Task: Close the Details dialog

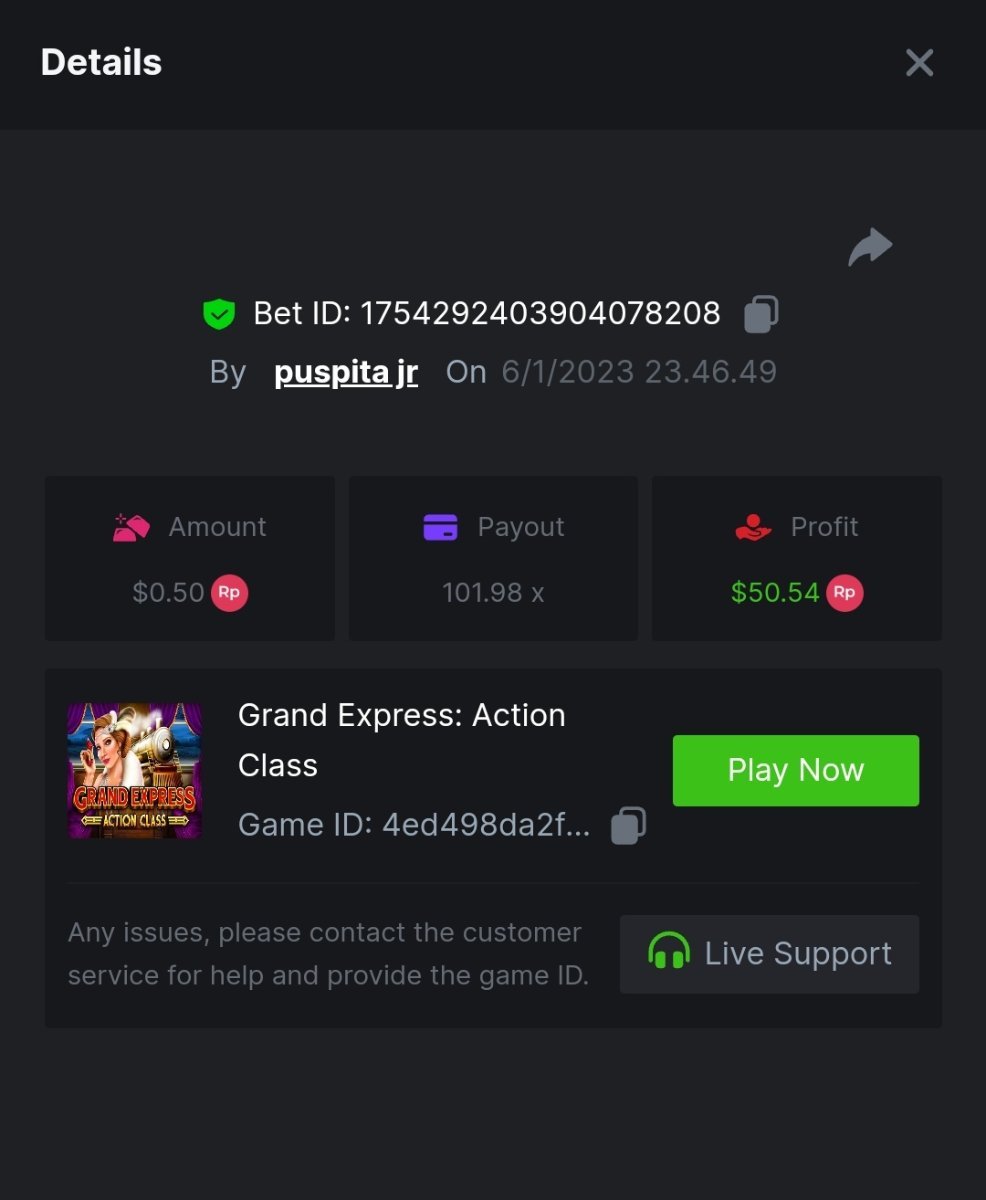Action: (x=919, y=63)
